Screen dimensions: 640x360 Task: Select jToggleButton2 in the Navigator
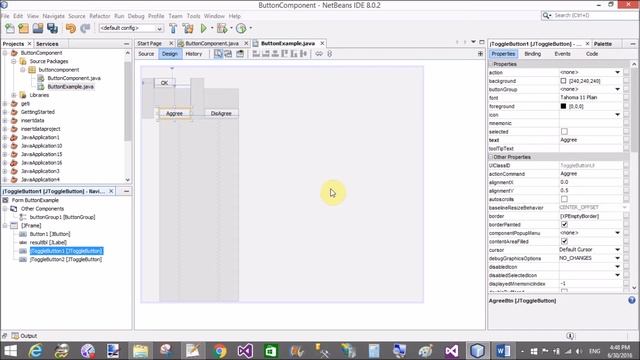[x=66, y=259]
